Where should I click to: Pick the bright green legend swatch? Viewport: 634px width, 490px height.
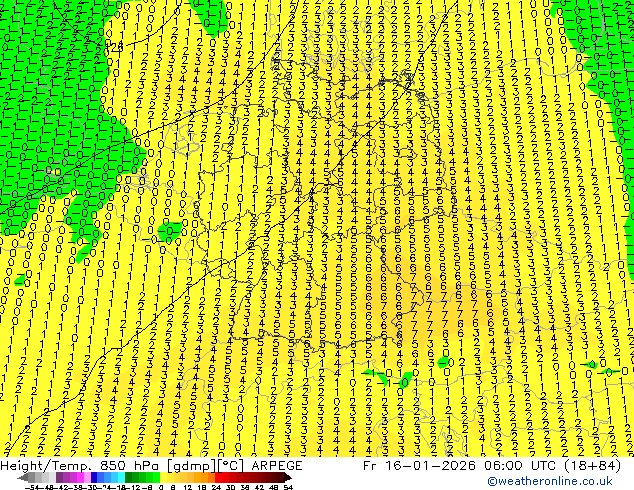coord(156,477)
